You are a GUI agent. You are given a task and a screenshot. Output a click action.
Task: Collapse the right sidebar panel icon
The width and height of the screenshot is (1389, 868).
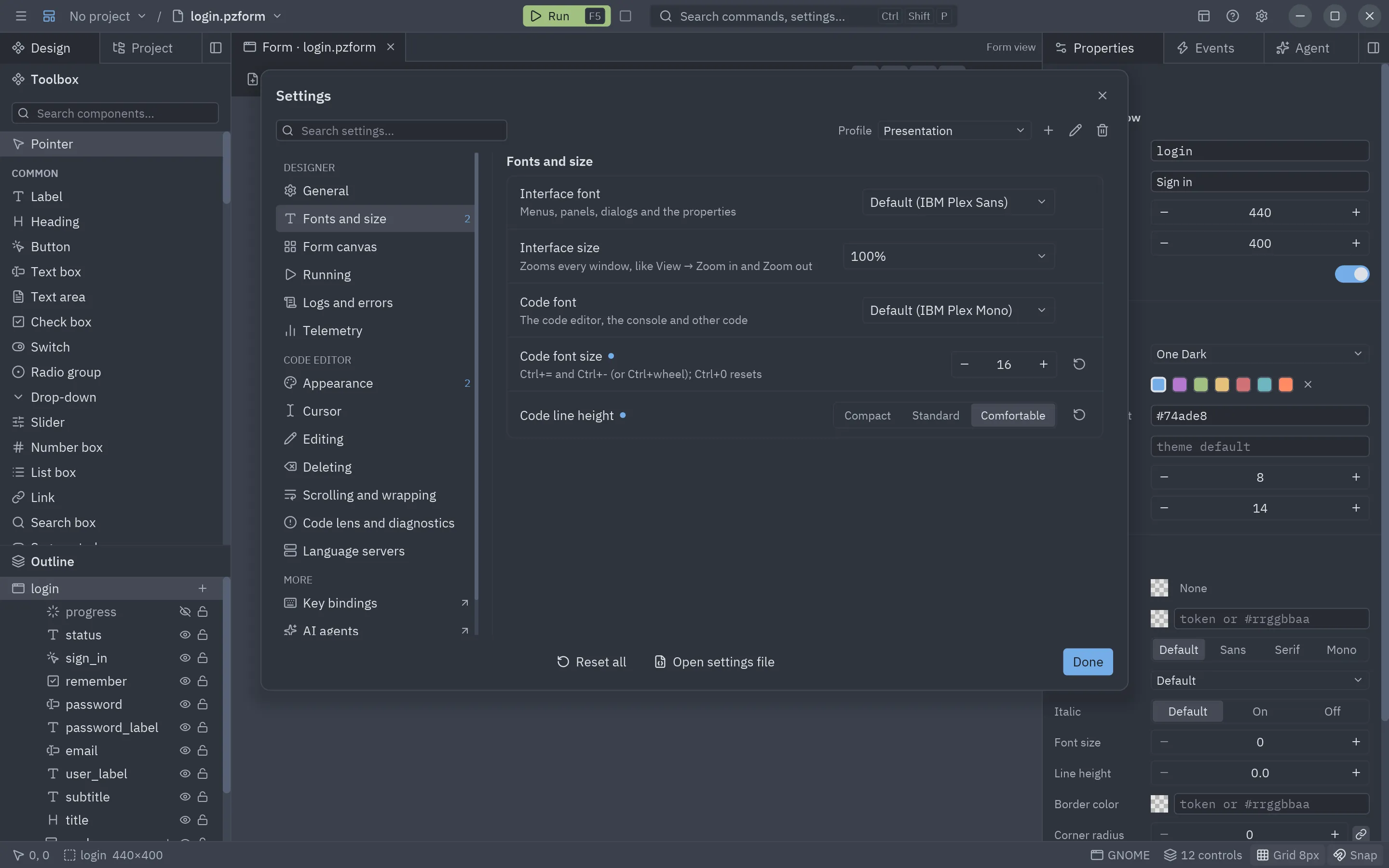(x=1373, y=48)
